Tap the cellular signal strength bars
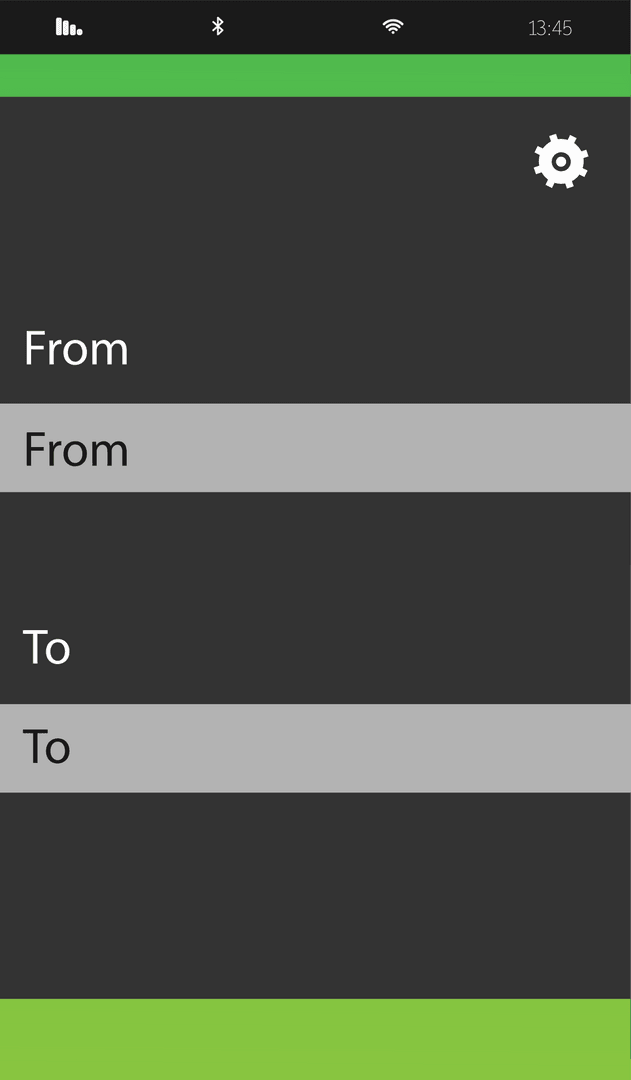Image resolution: width=631 pixels, height=1080 pixels. [69, 27]
